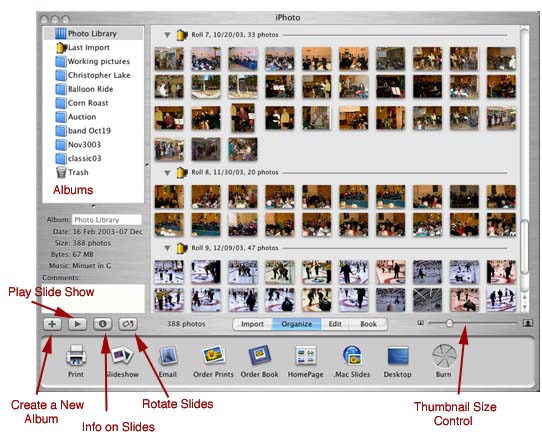The width and height of the screenshot is (542, 442).
Task: Click the Email icon
Action: tap(168, 355)
